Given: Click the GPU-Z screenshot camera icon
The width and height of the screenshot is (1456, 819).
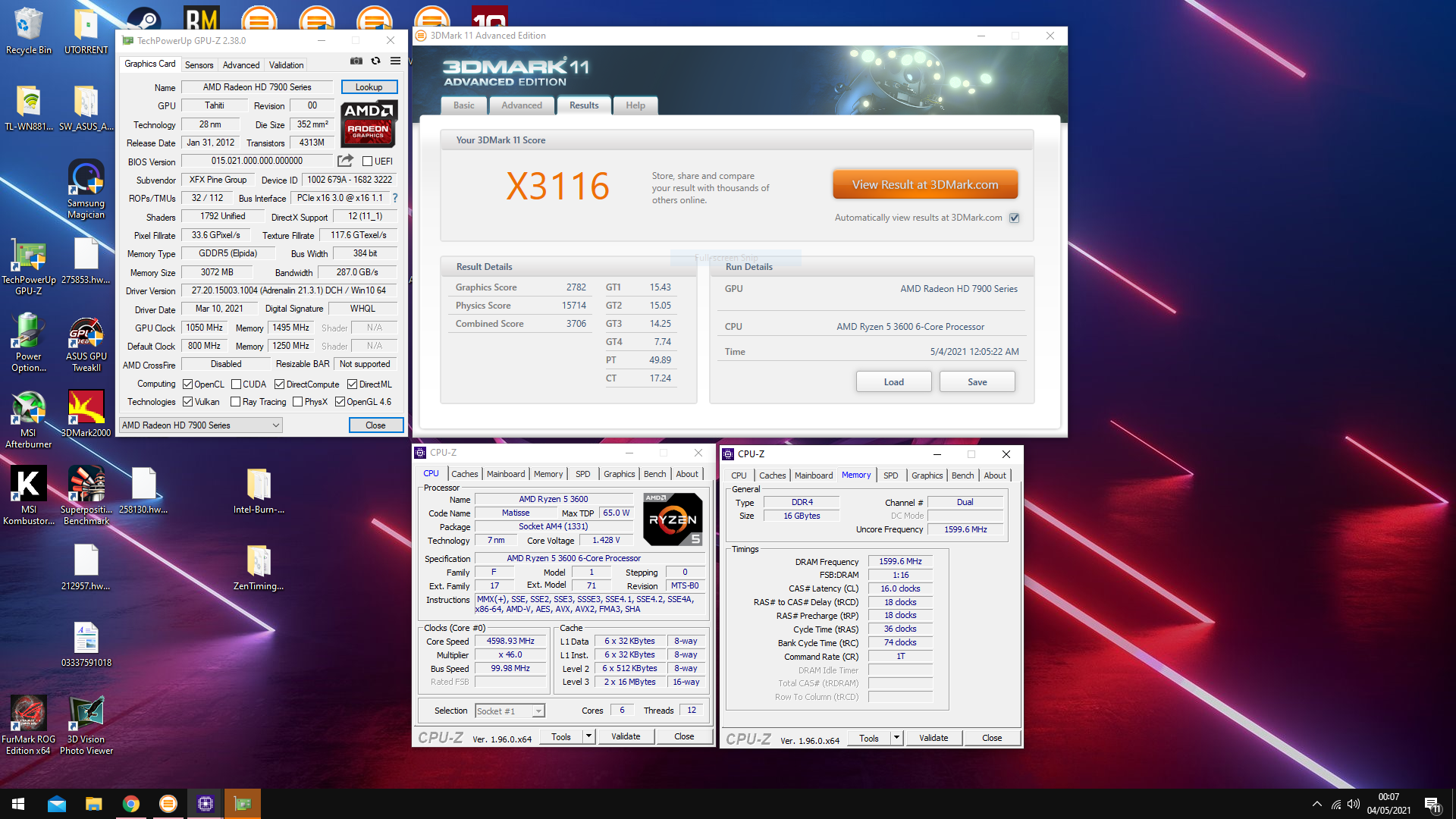Looking at the screenshot, I should tap(356, 61).
